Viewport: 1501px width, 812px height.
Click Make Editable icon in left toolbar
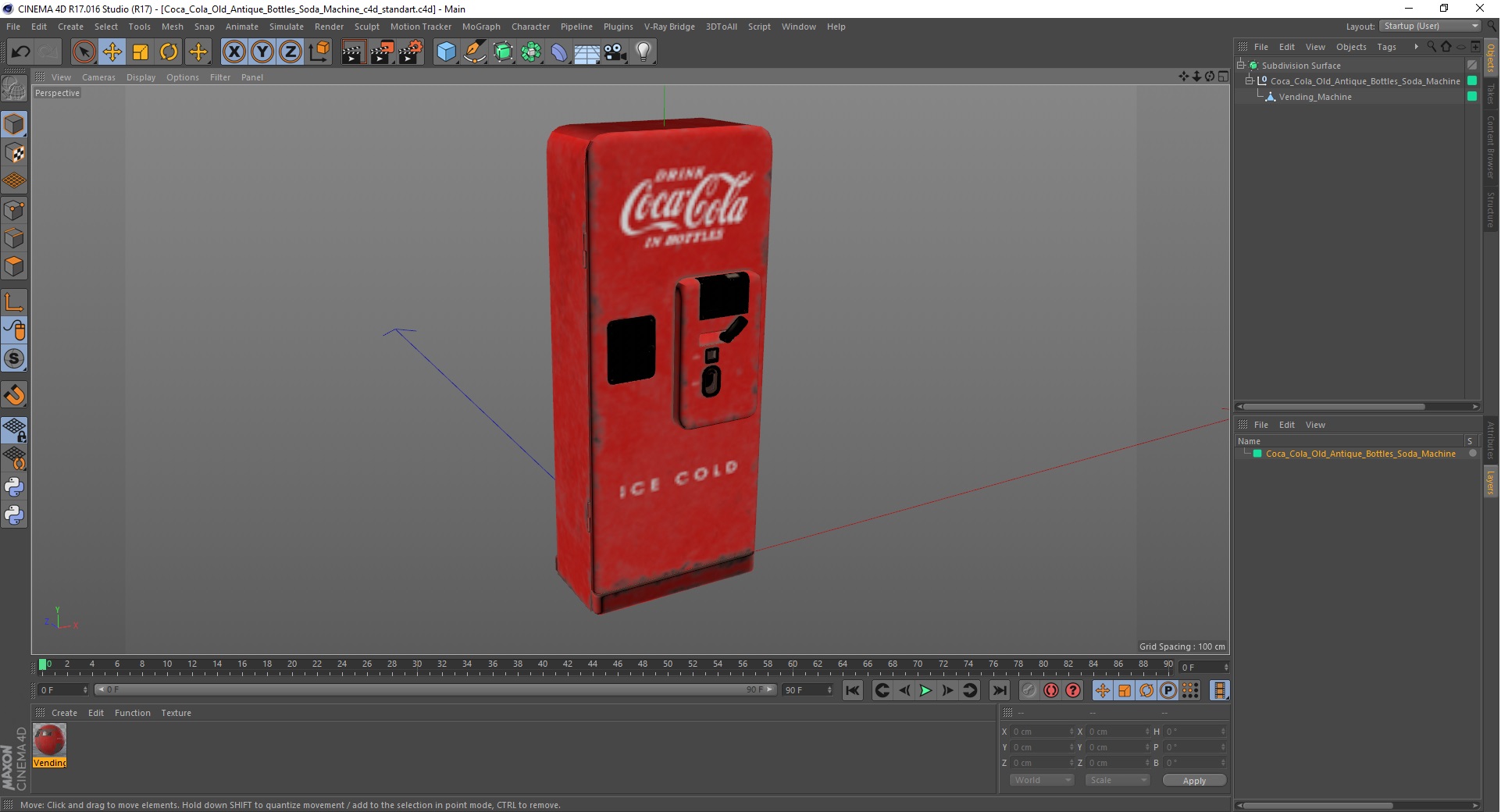14,89
